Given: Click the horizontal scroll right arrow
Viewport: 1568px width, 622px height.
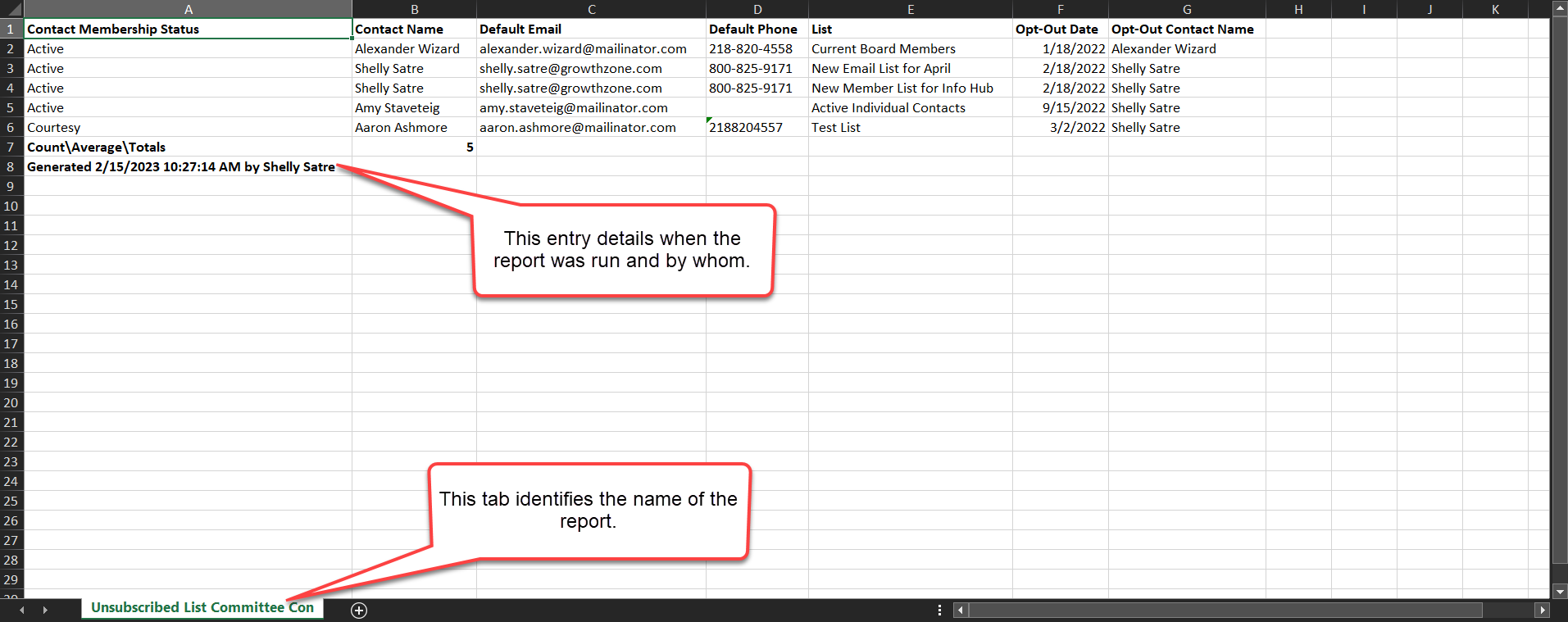Looking at the screenshot, I should click(x=1542, y=610).
